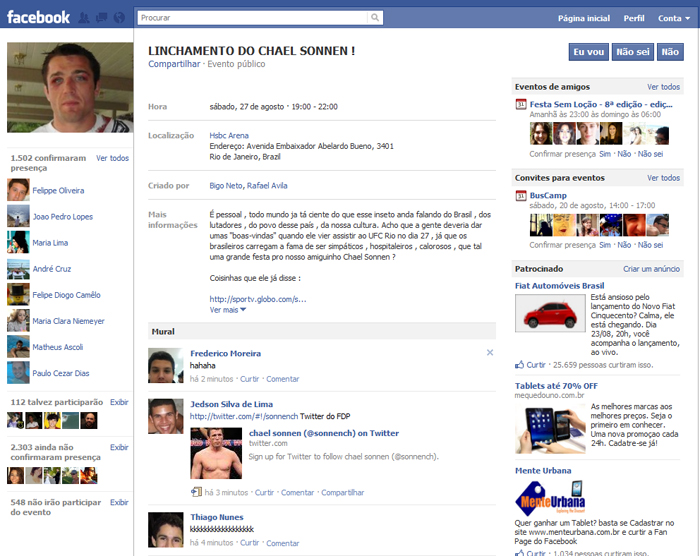Click the Mente Urbana logo image

[x=550, y=497]
